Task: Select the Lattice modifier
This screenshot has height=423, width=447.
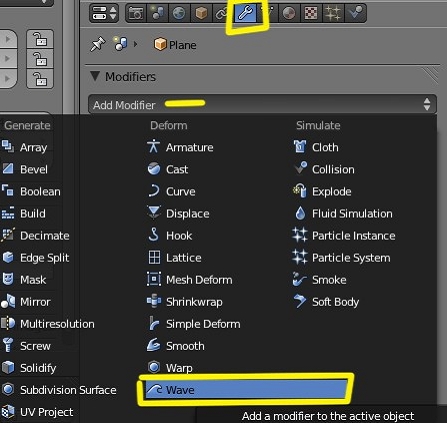Action: (x=174, y=258)
